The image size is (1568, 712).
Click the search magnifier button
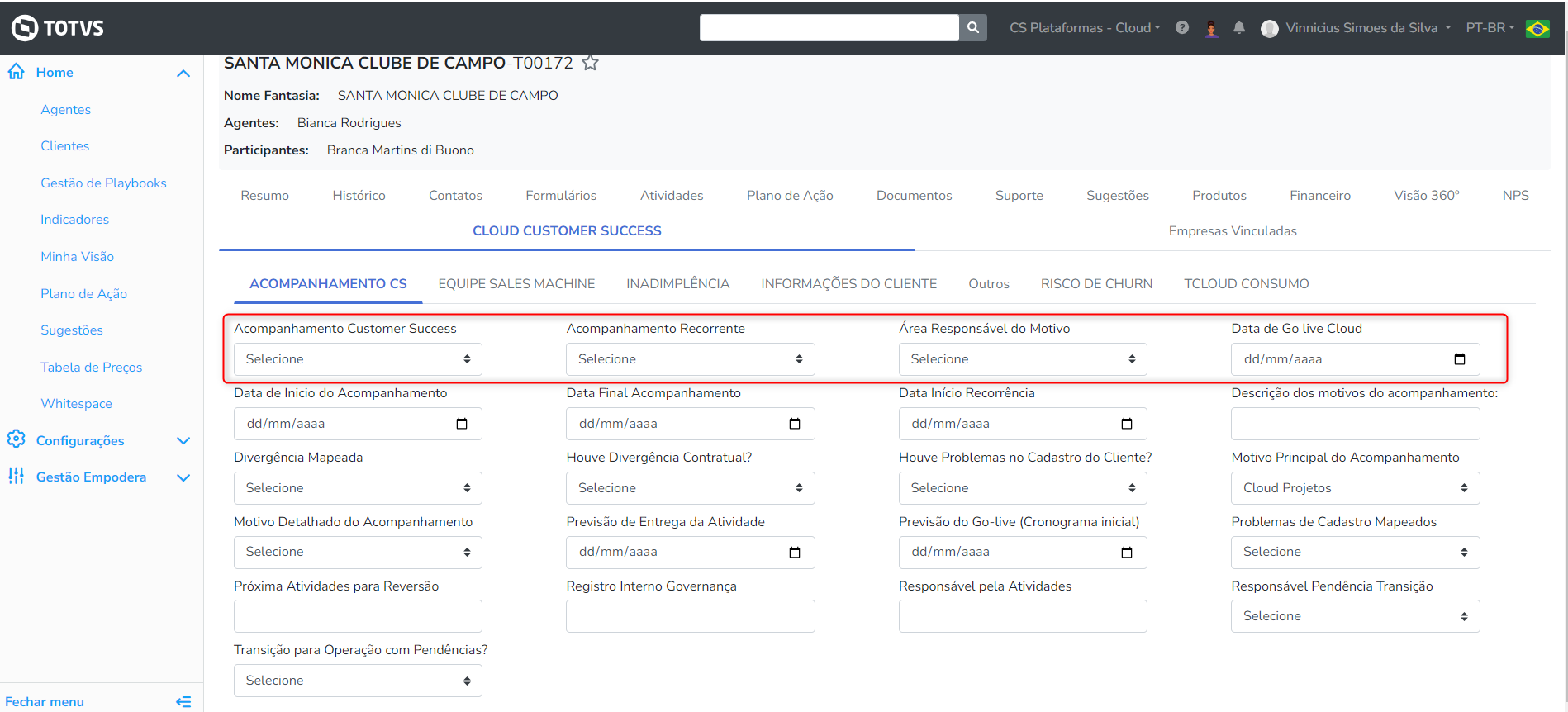(x=973, y=27)
